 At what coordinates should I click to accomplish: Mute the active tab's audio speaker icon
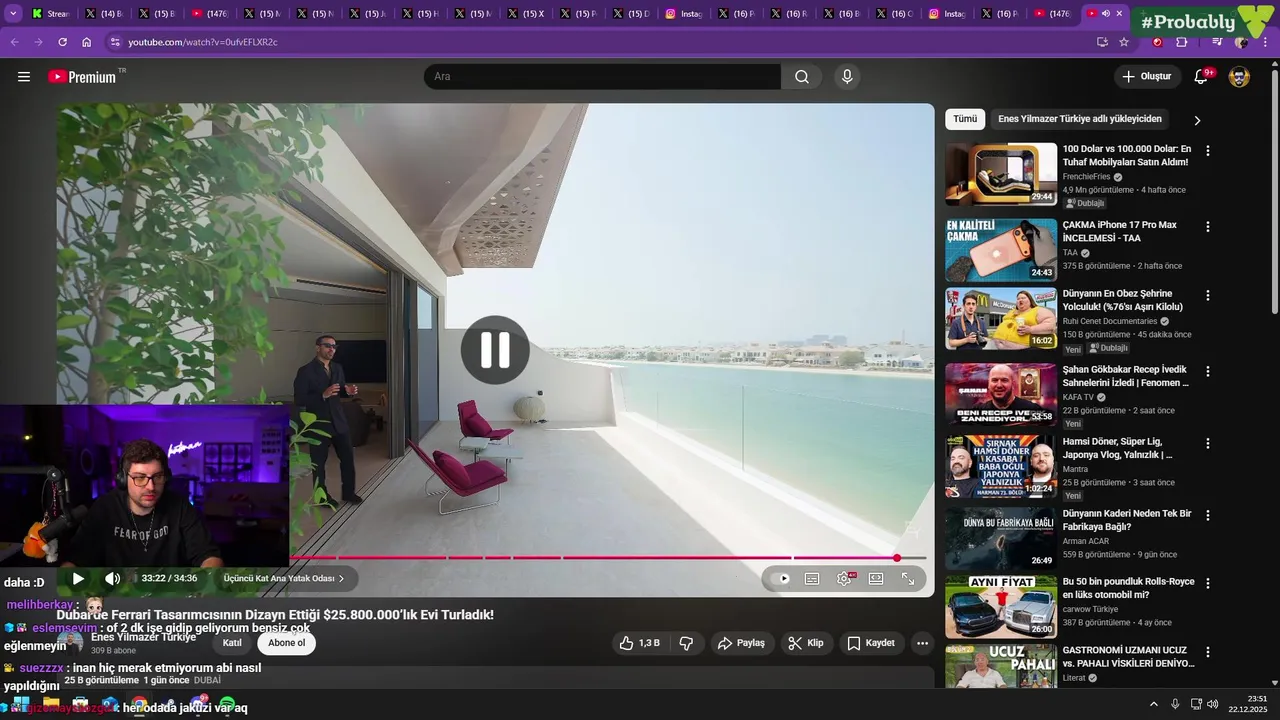(x=1105, y=14)
